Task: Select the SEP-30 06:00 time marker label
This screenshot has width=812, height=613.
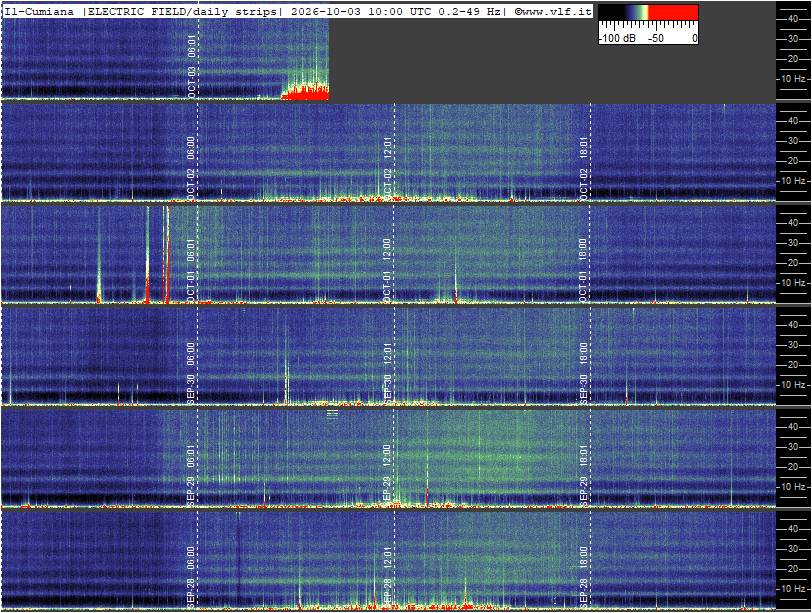Action: 192,373
